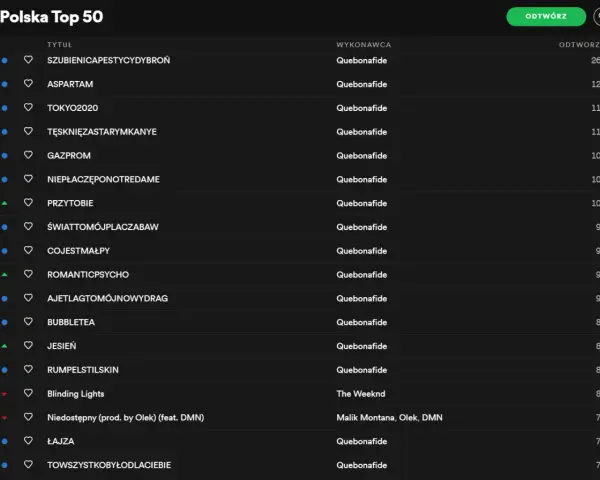The width and height of the screenshot is (600, 480).
Task: Click green up-arrow indicator for JESIEŃ
Action: tap(5, 346)
